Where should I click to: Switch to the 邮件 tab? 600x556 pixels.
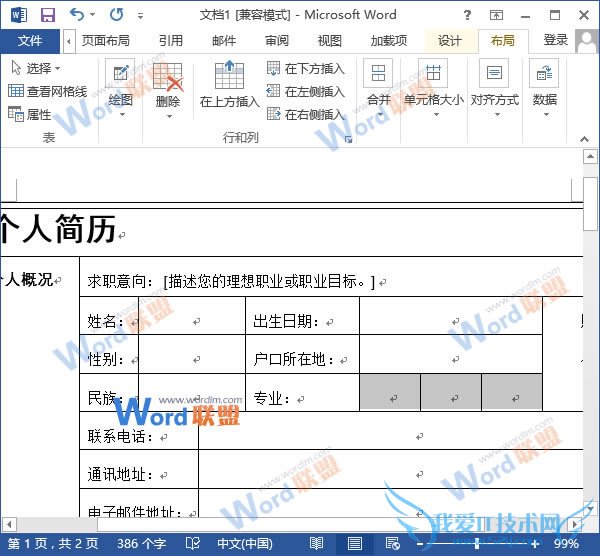[224, 40]
